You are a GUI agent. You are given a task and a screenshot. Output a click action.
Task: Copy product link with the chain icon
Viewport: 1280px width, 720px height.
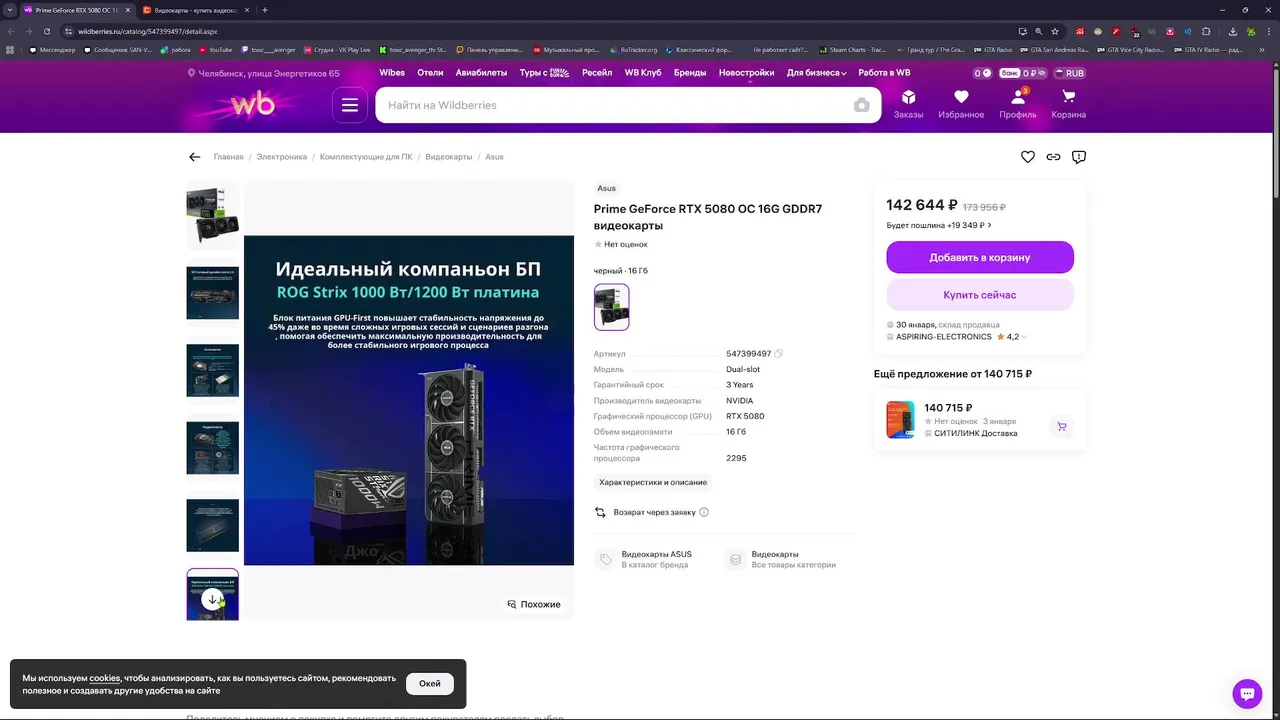tap(1053, 157)
